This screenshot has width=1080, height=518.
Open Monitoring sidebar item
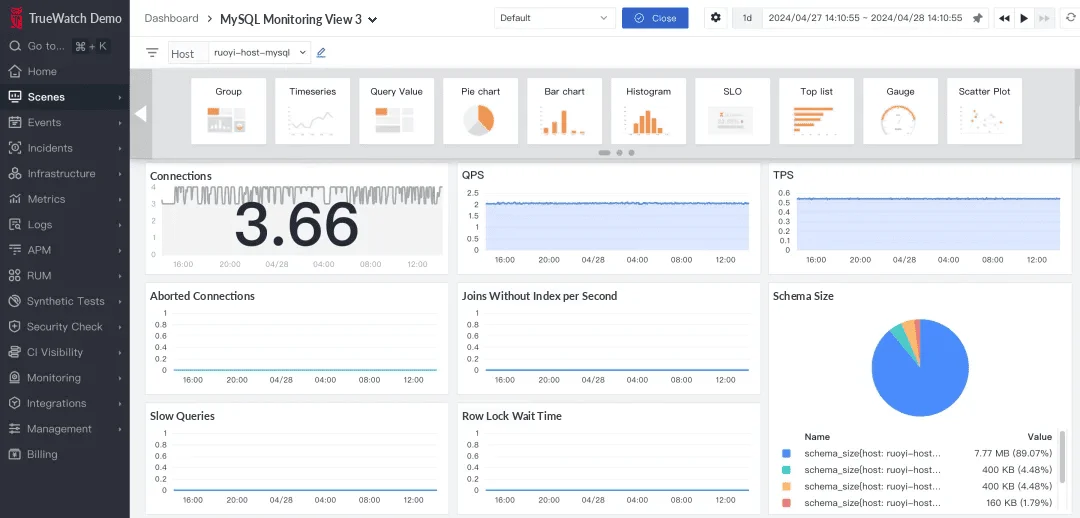(65, 377)
